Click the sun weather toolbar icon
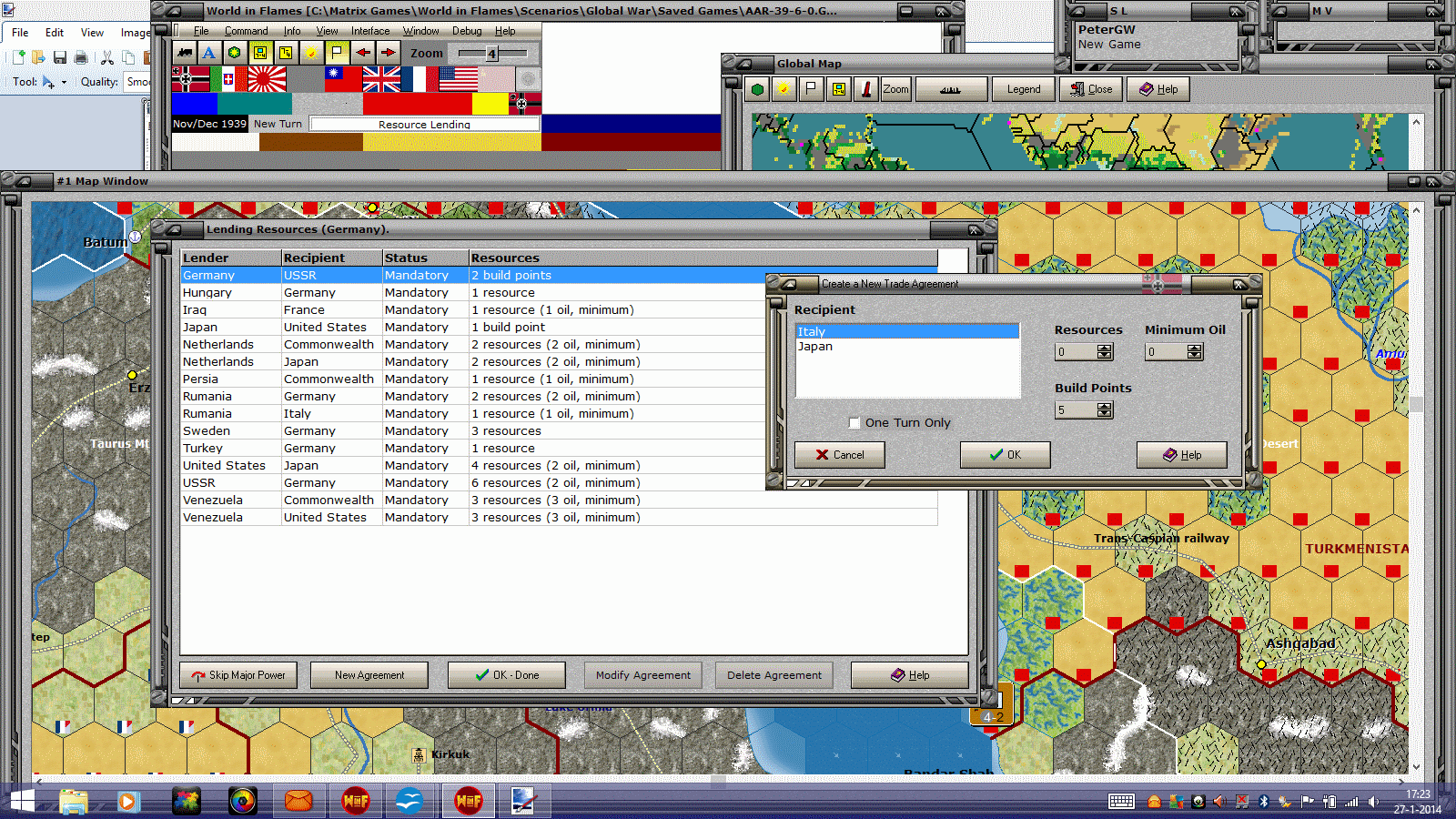This screenshot has height=819, width=1456. [311, 53]
